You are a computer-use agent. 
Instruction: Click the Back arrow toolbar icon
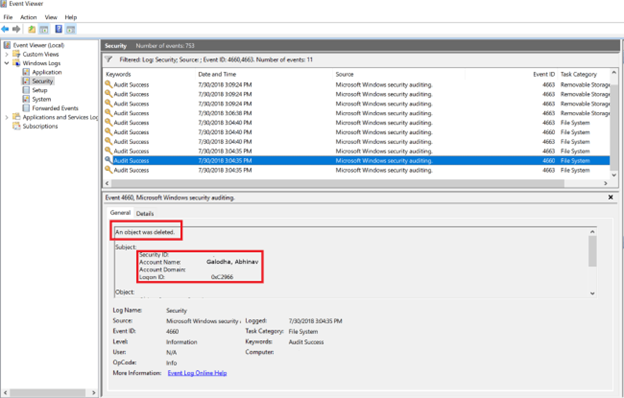pos(5,29)
